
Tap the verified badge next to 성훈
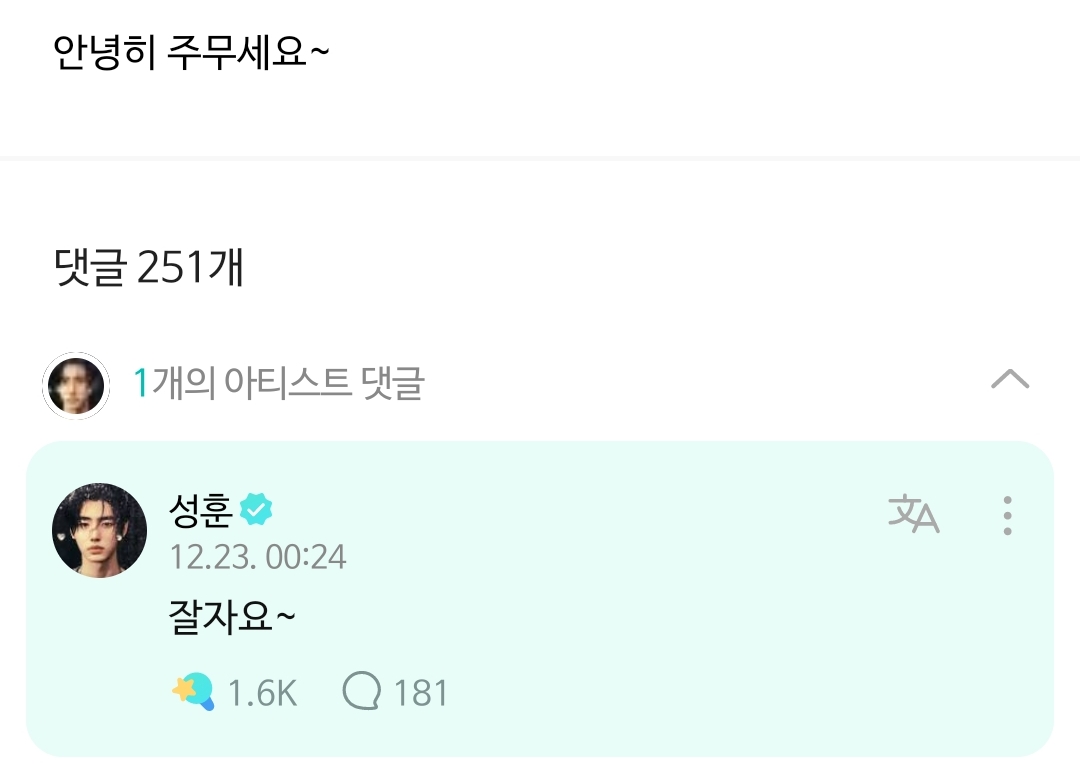click(256, 511)
